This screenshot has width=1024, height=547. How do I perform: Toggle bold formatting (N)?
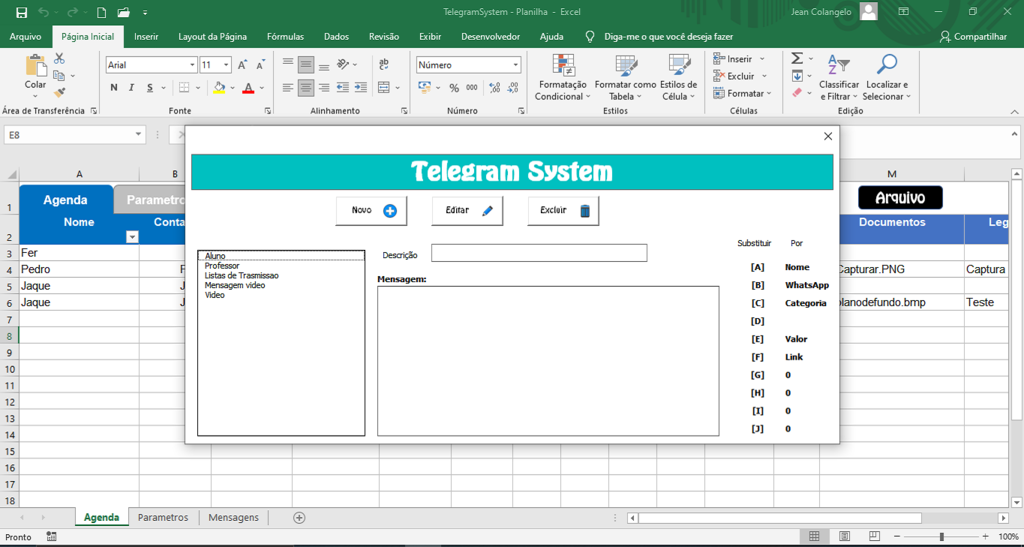(x=114, y=87)
